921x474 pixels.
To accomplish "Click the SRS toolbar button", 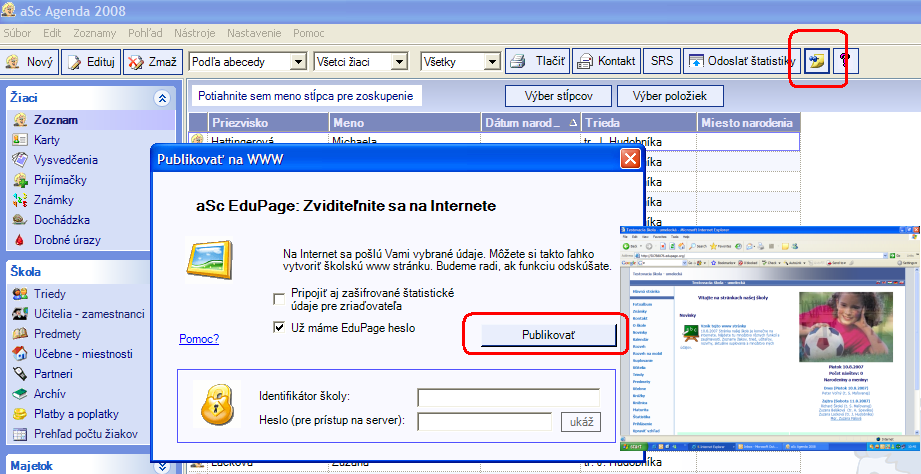I will pos(661,61).
